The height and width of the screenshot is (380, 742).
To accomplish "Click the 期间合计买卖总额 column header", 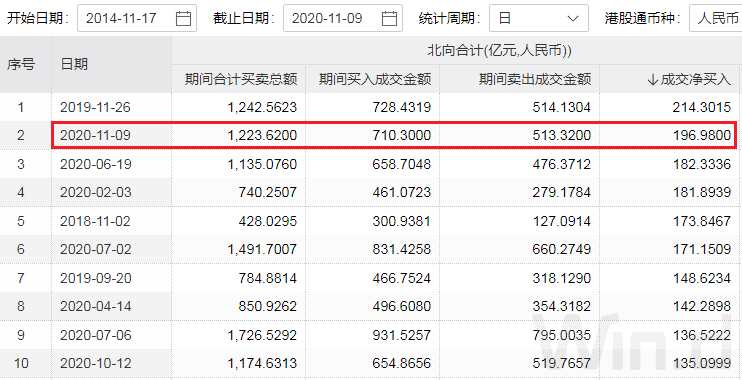I will coord(241,79).
